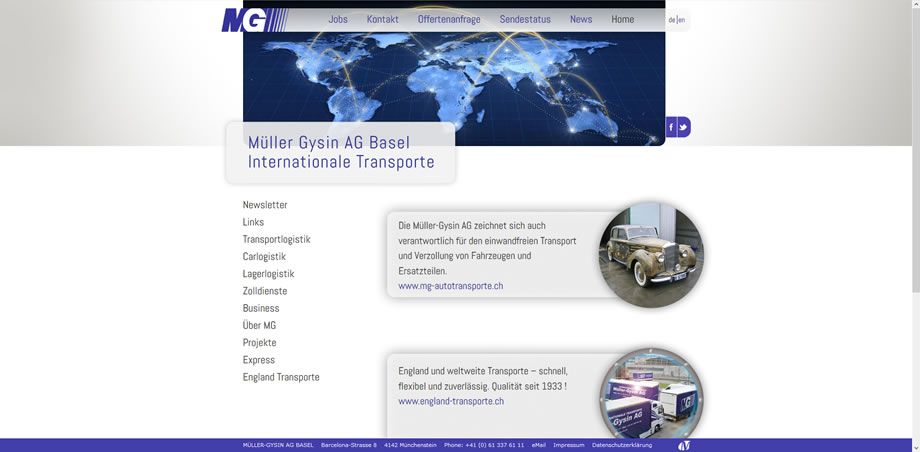Screen dimensions: 920x452
Task: Open Impressum in the footer
Action: [568, 445]
